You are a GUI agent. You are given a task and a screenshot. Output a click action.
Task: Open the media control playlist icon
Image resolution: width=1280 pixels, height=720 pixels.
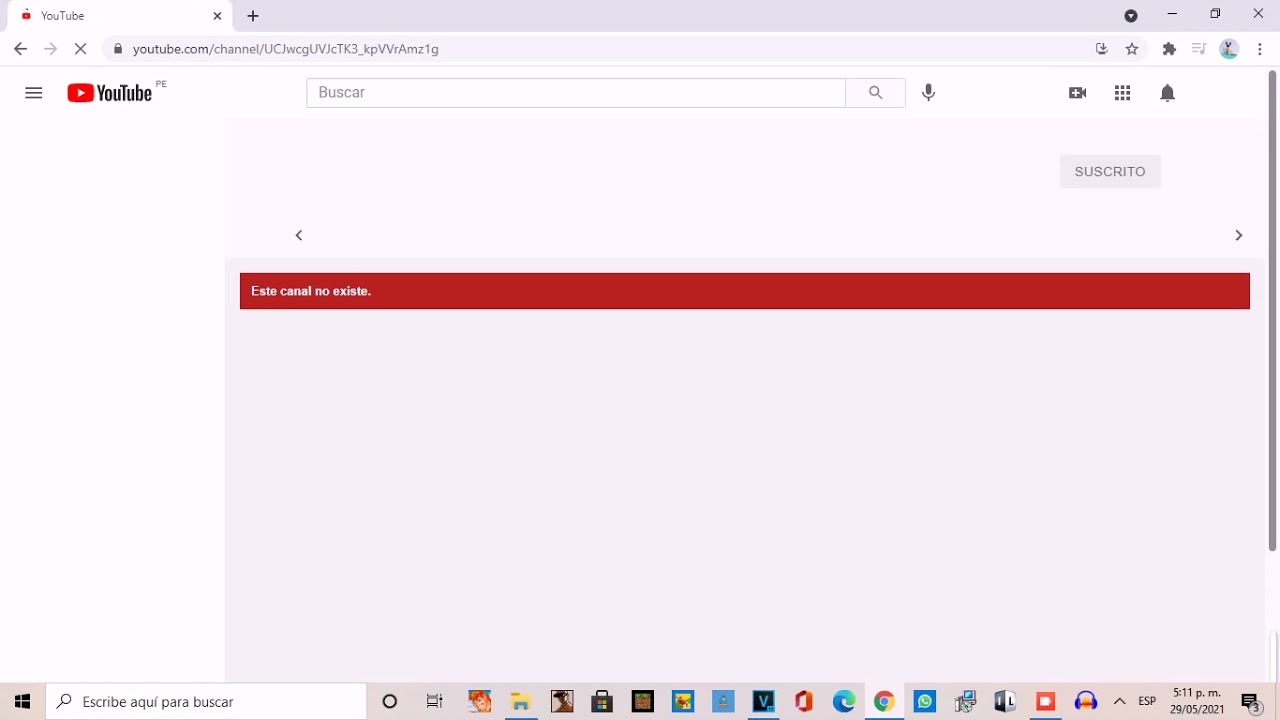click(x=1199, y=49)
